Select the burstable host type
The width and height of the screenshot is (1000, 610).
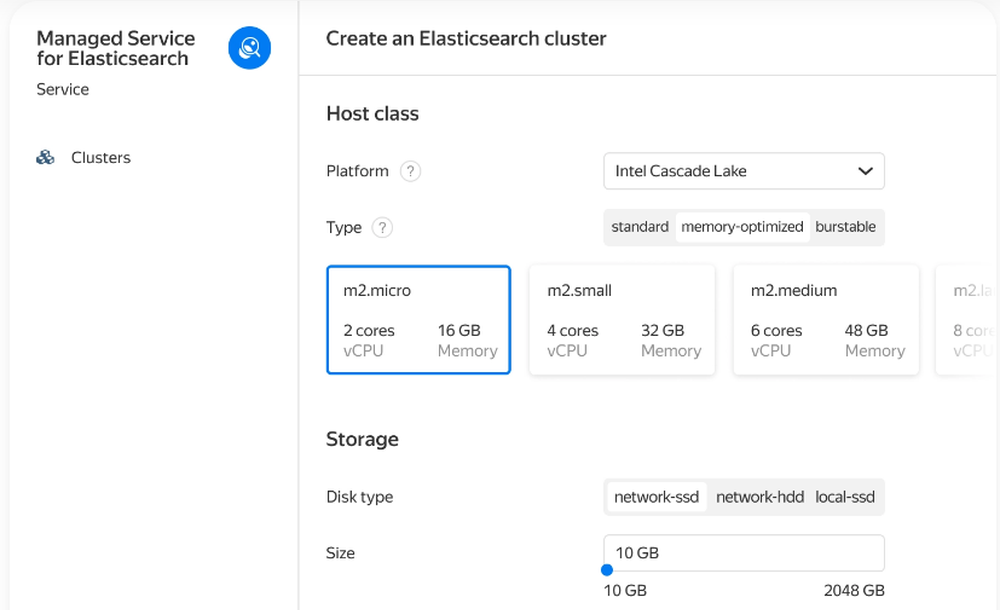(845, 227)
